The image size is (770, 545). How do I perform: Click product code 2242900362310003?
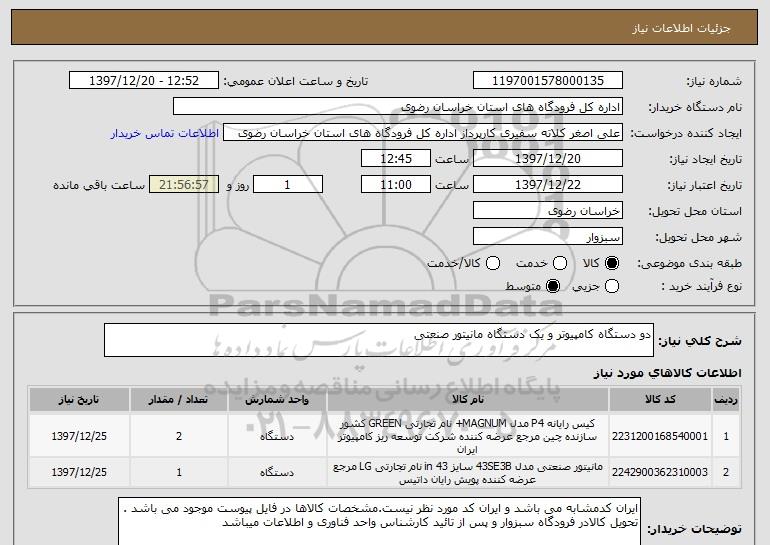pos(660,472)
